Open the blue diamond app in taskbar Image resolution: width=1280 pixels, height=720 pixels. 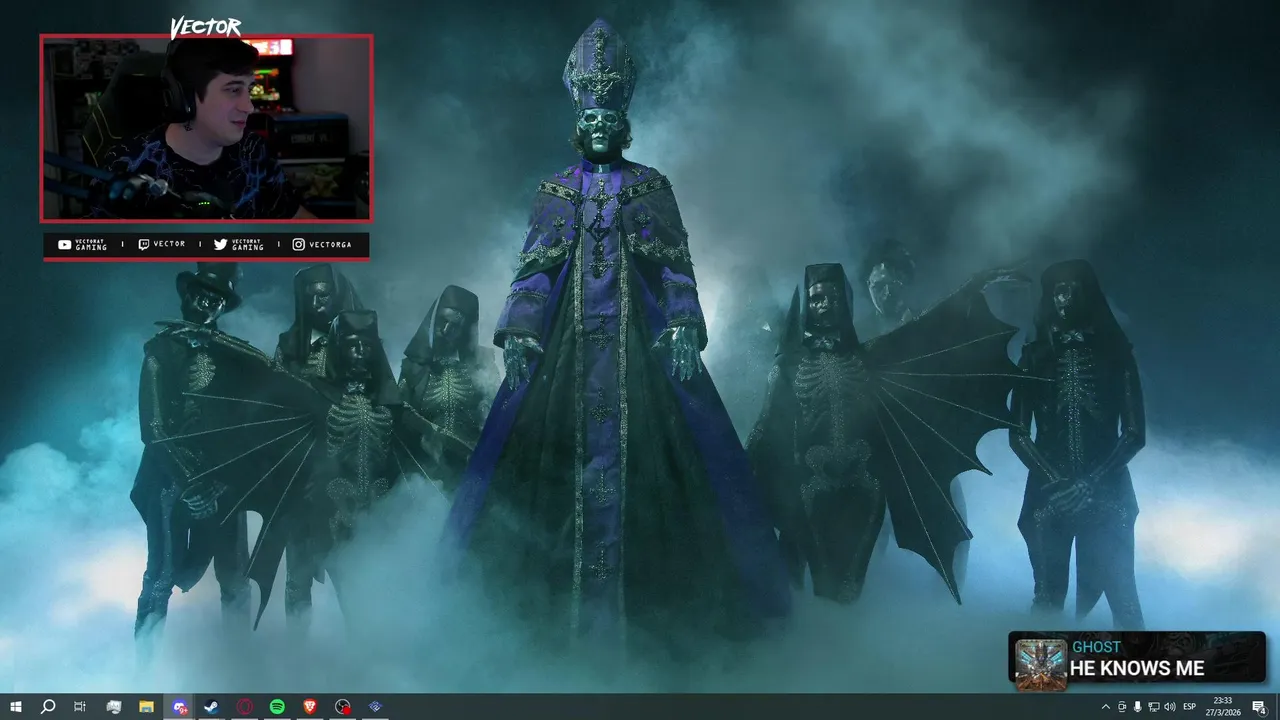[x=376, y=707]
